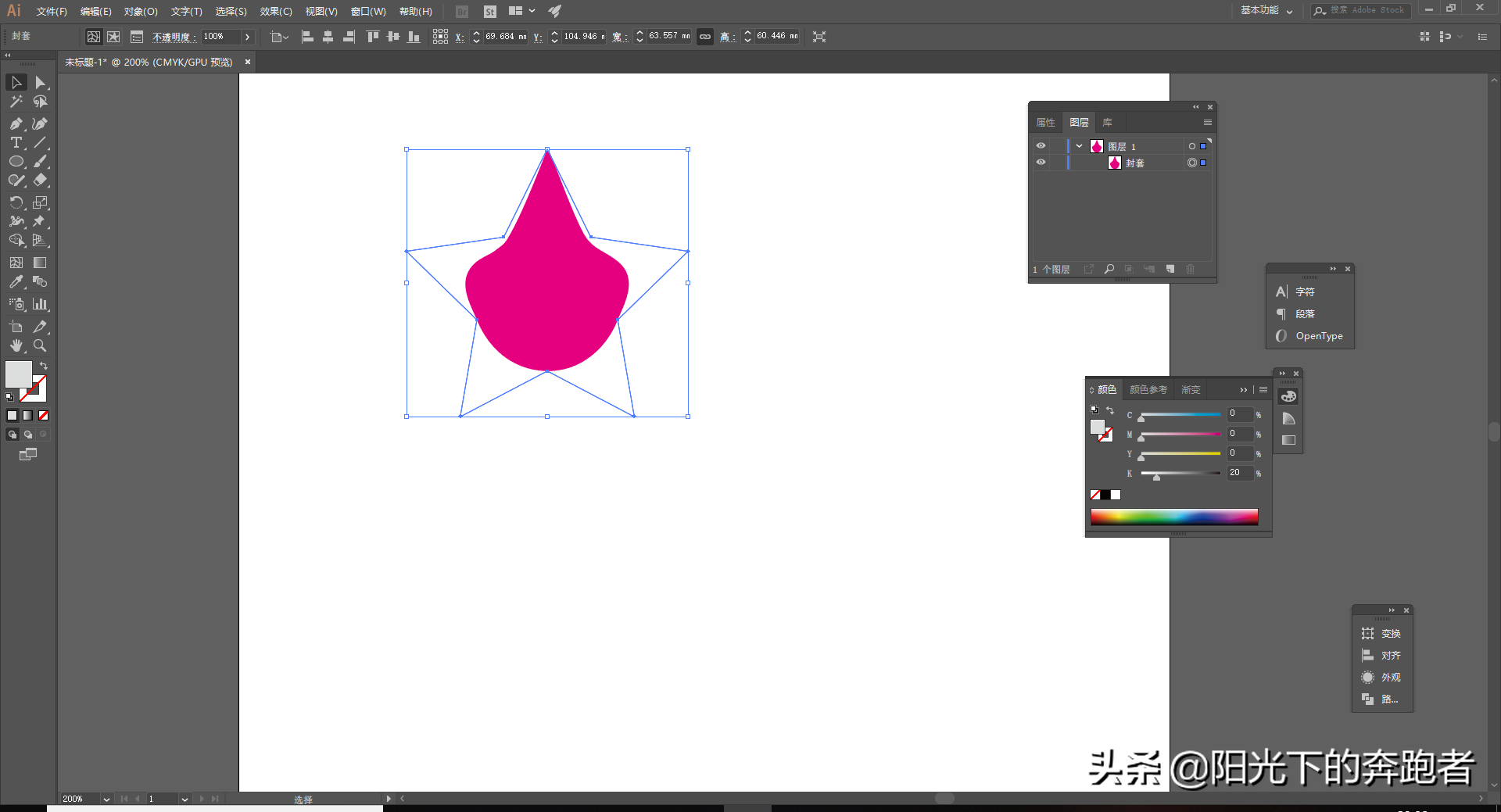This screenshot has height=812, width=1501.
Task: Select the Shape Builder tool
Action: tap(16, 240)
